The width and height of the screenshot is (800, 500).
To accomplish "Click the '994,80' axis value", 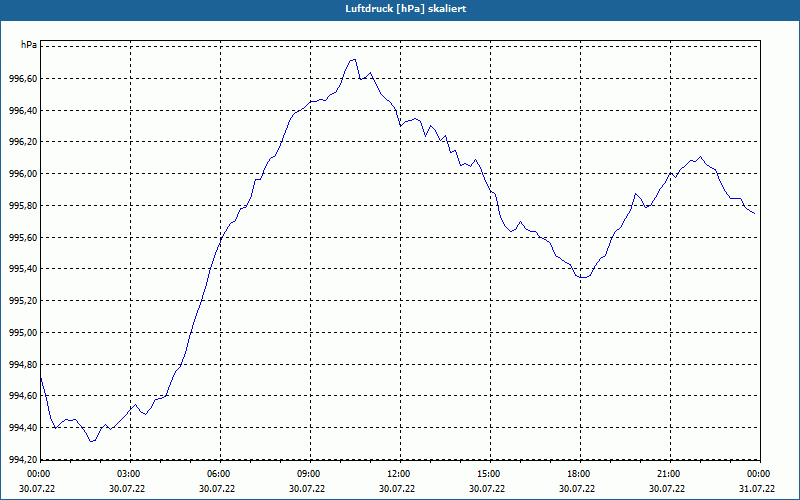I will click(23, 364).
